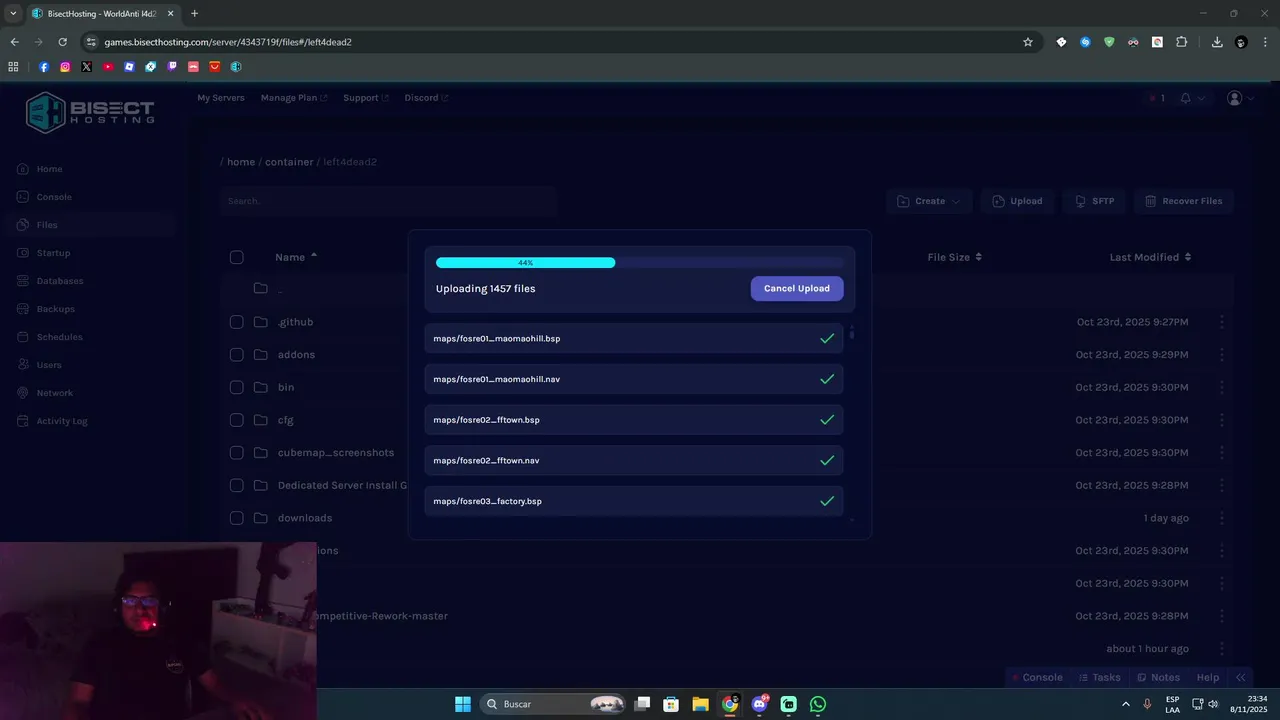Open WhatsApp from the taskbar

coord(818,704)
